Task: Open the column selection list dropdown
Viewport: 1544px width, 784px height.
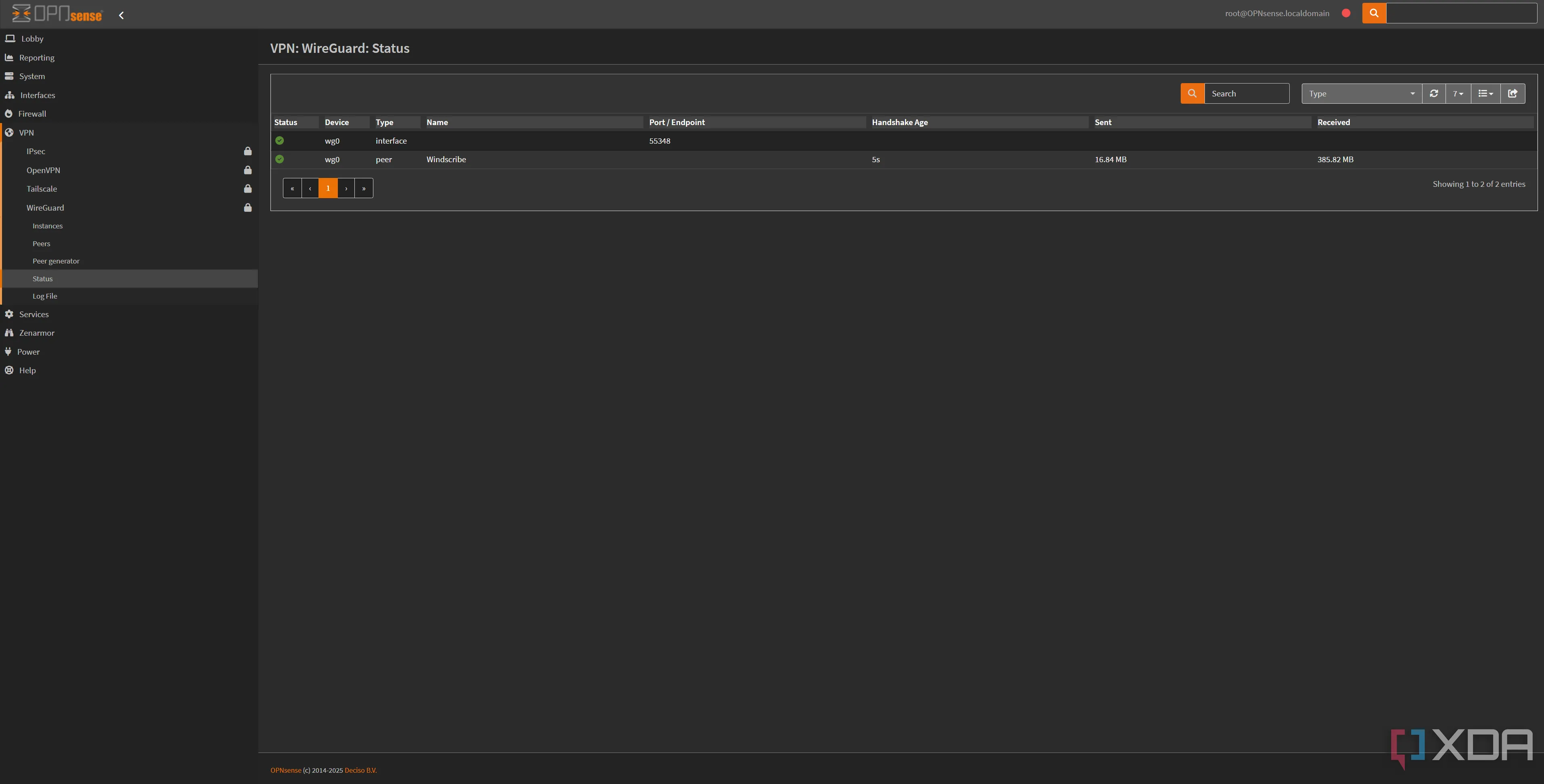Action: click(1485, 94)
